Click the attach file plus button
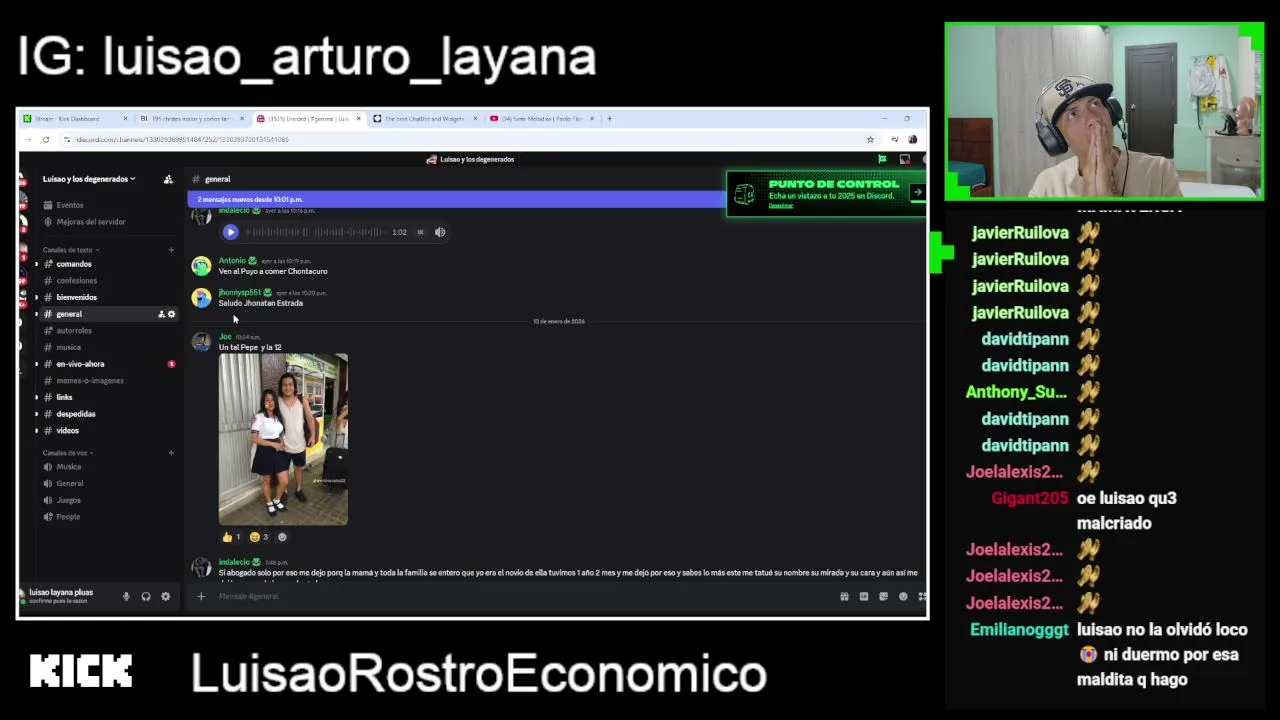Viewport: 1280px width, 720px height. [201, 597]
